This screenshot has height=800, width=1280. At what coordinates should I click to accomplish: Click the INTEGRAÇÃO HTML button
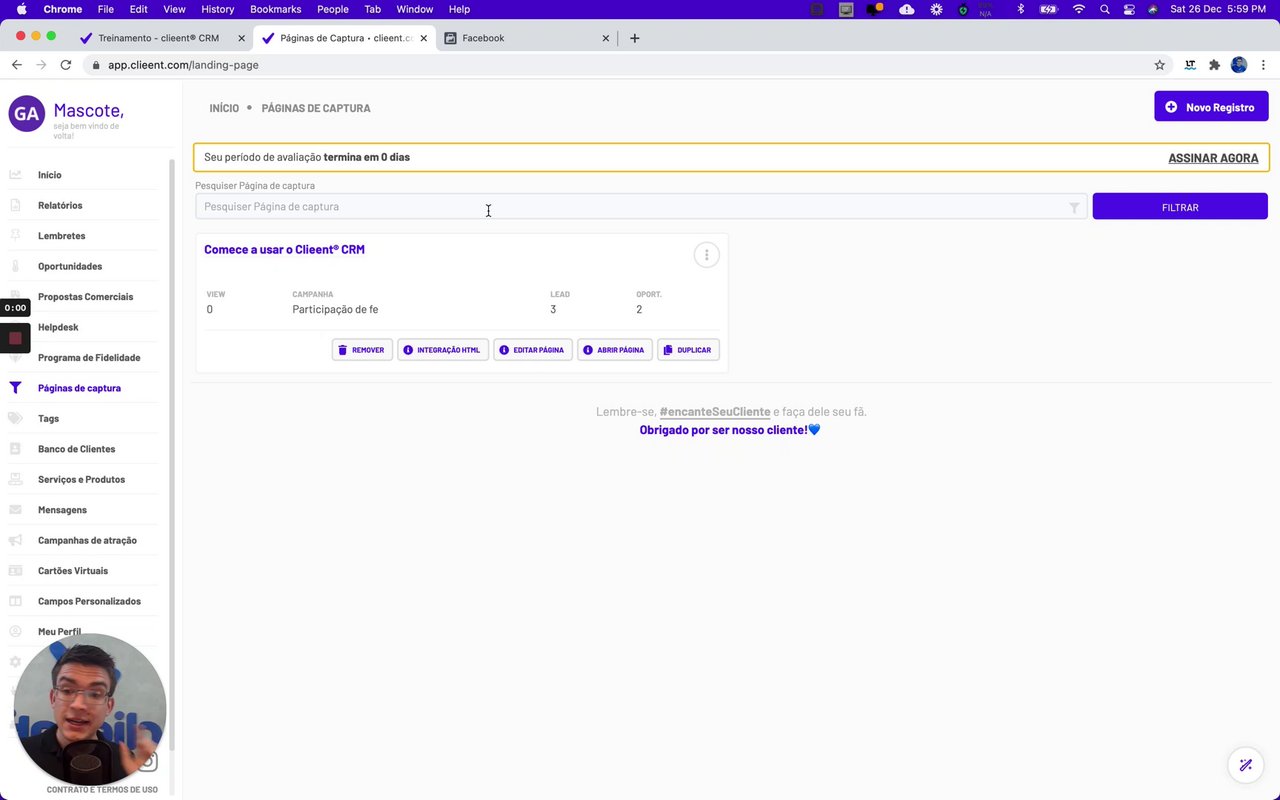pos(443,350)
